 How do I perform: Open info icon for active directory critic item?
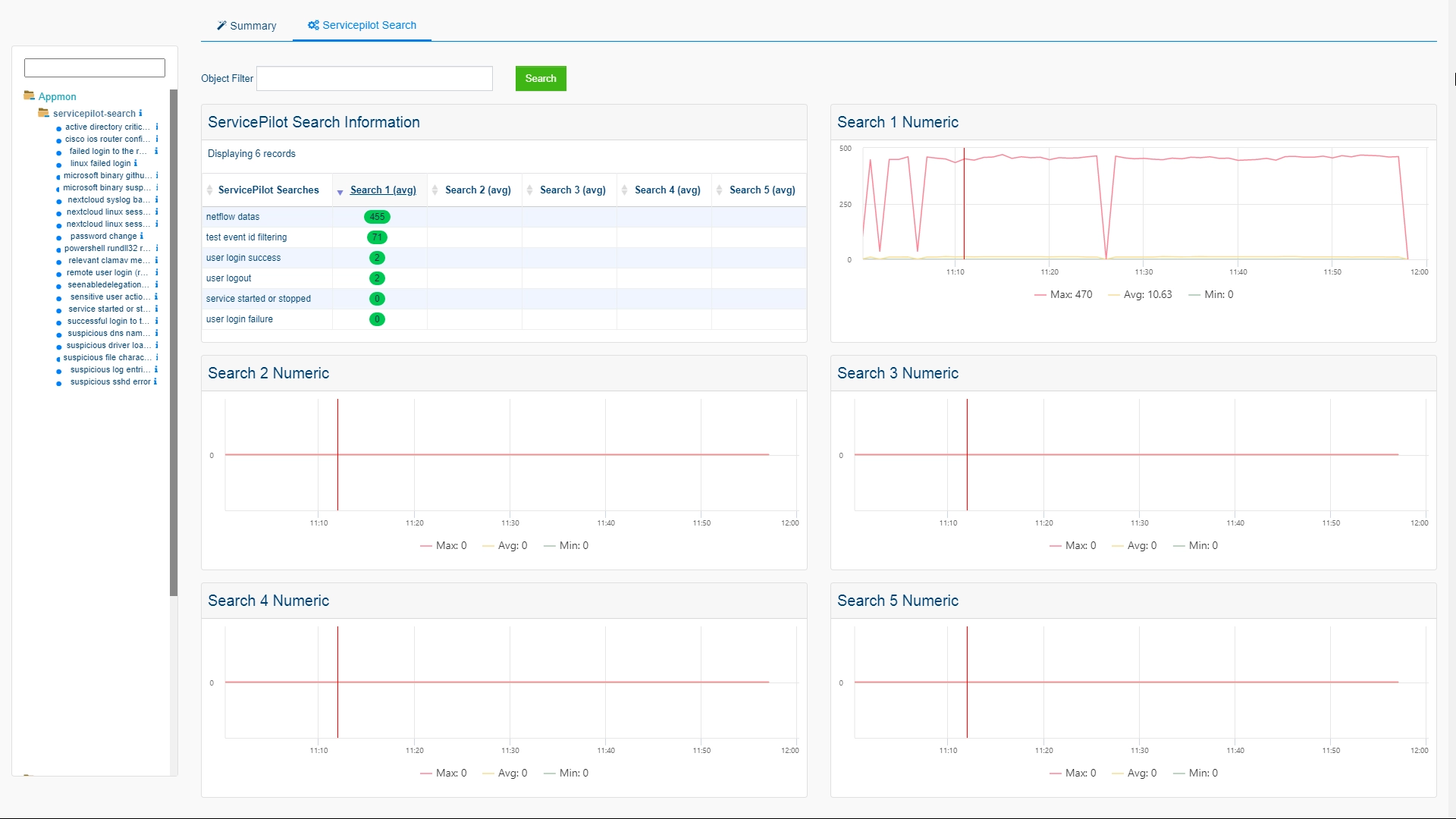(157, 127)
